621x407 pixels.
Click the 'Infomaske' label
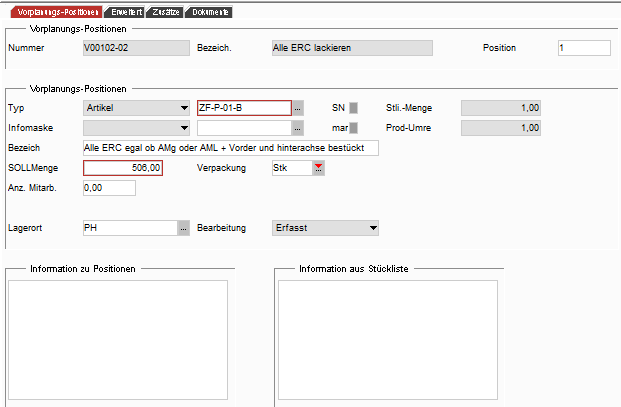point(30,128)
